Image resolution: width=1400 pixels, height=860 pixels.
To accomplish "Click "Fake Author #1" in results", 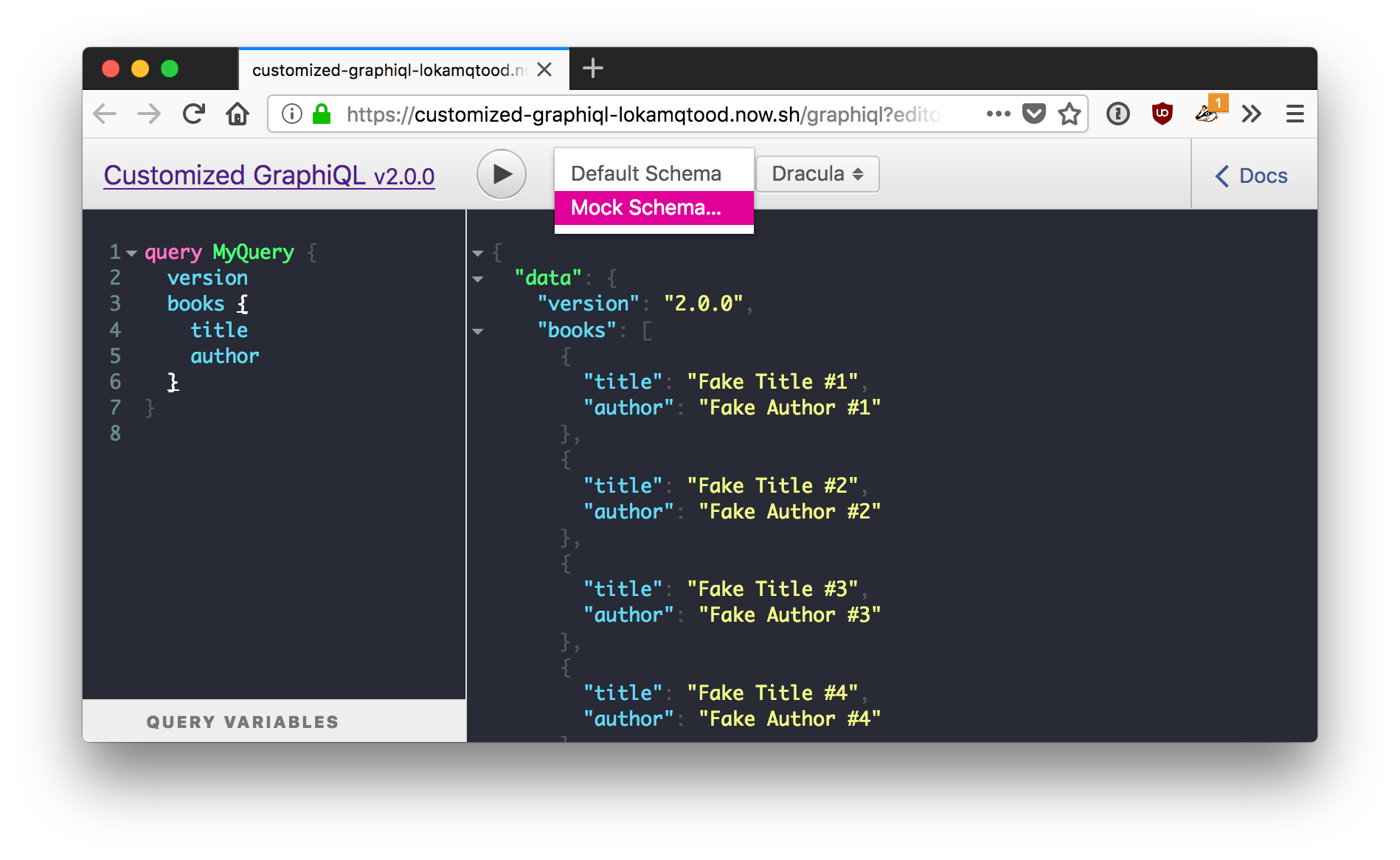I will (789, 407).
